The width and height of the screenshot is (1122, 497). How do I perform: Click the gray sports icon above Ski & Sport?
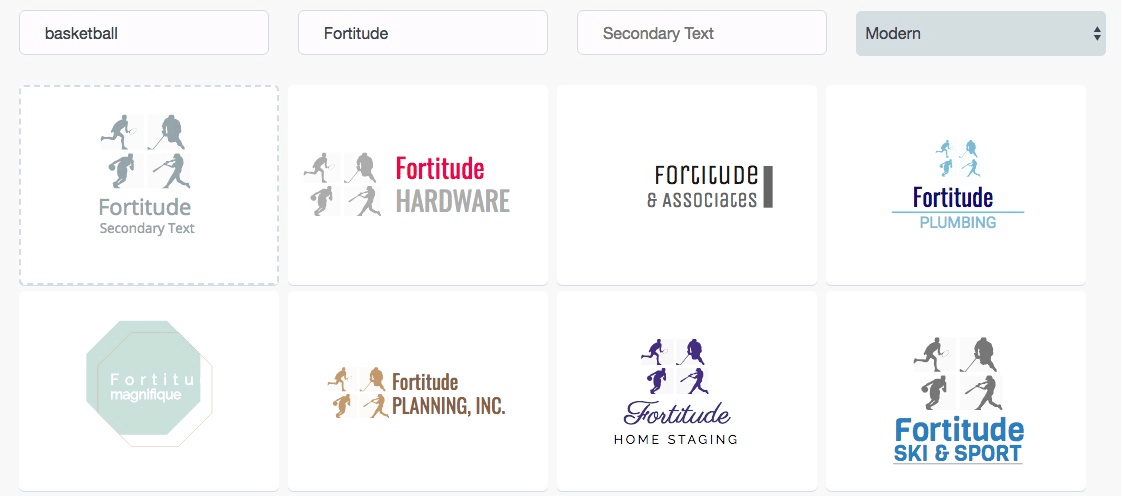[x=958, y=373]
